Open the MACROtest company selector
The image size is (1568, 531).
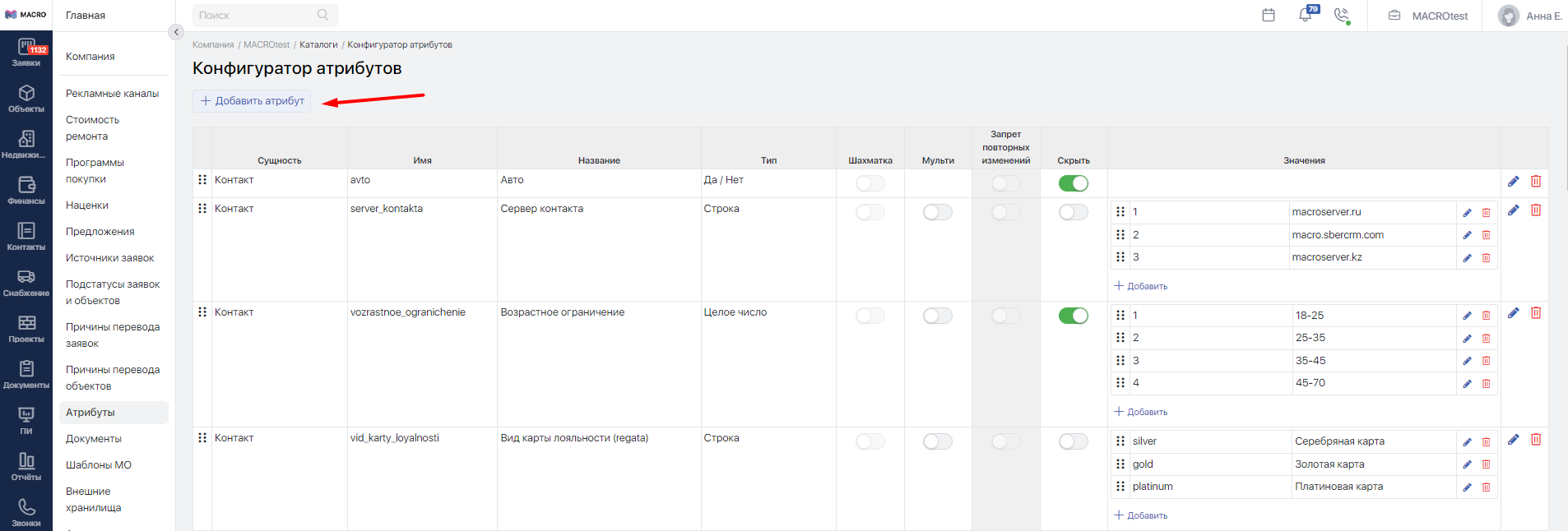(1428, 16)
